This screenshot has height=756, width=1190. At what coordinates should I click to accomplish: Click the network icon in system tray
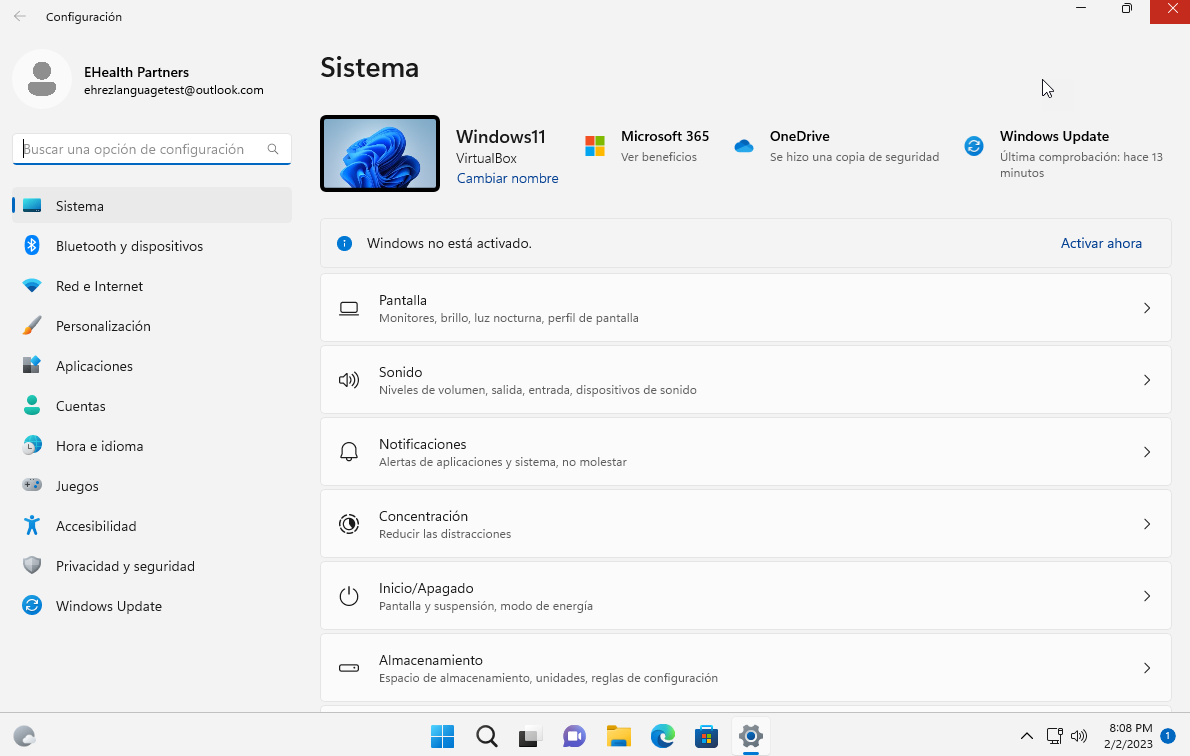click(x=1054, y=736)
